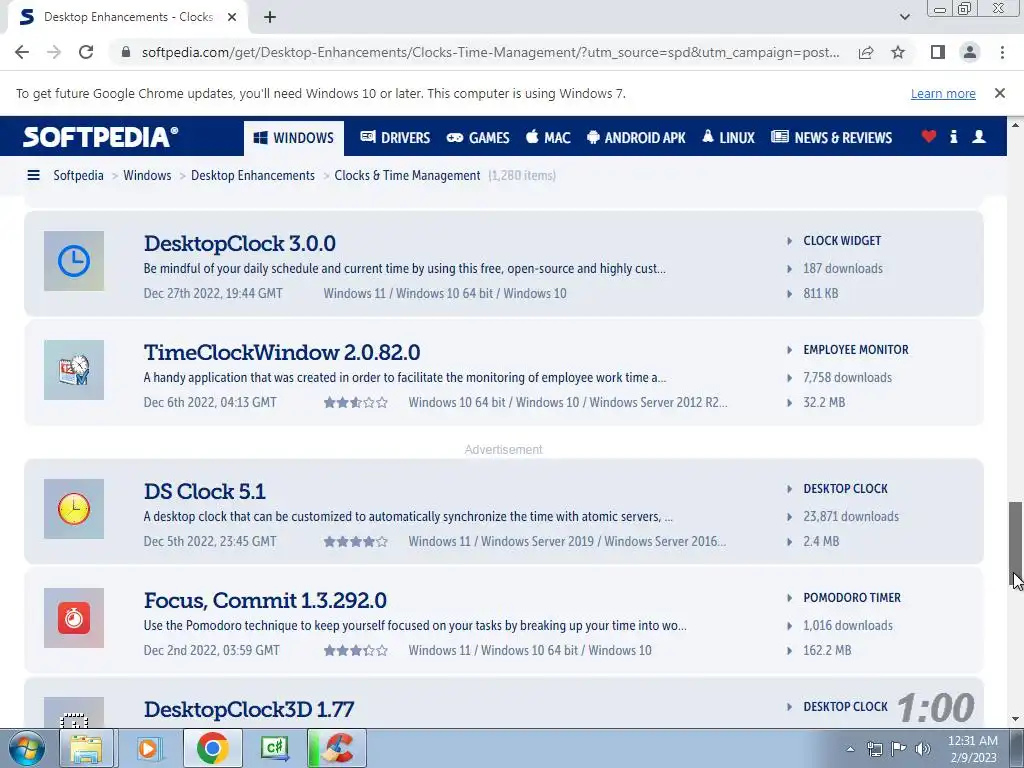Image resolution: width=1024 pixels, height=768 pixels.
Task: Click the TimeClockWindow app icon
Action: (x=74, y=370)
